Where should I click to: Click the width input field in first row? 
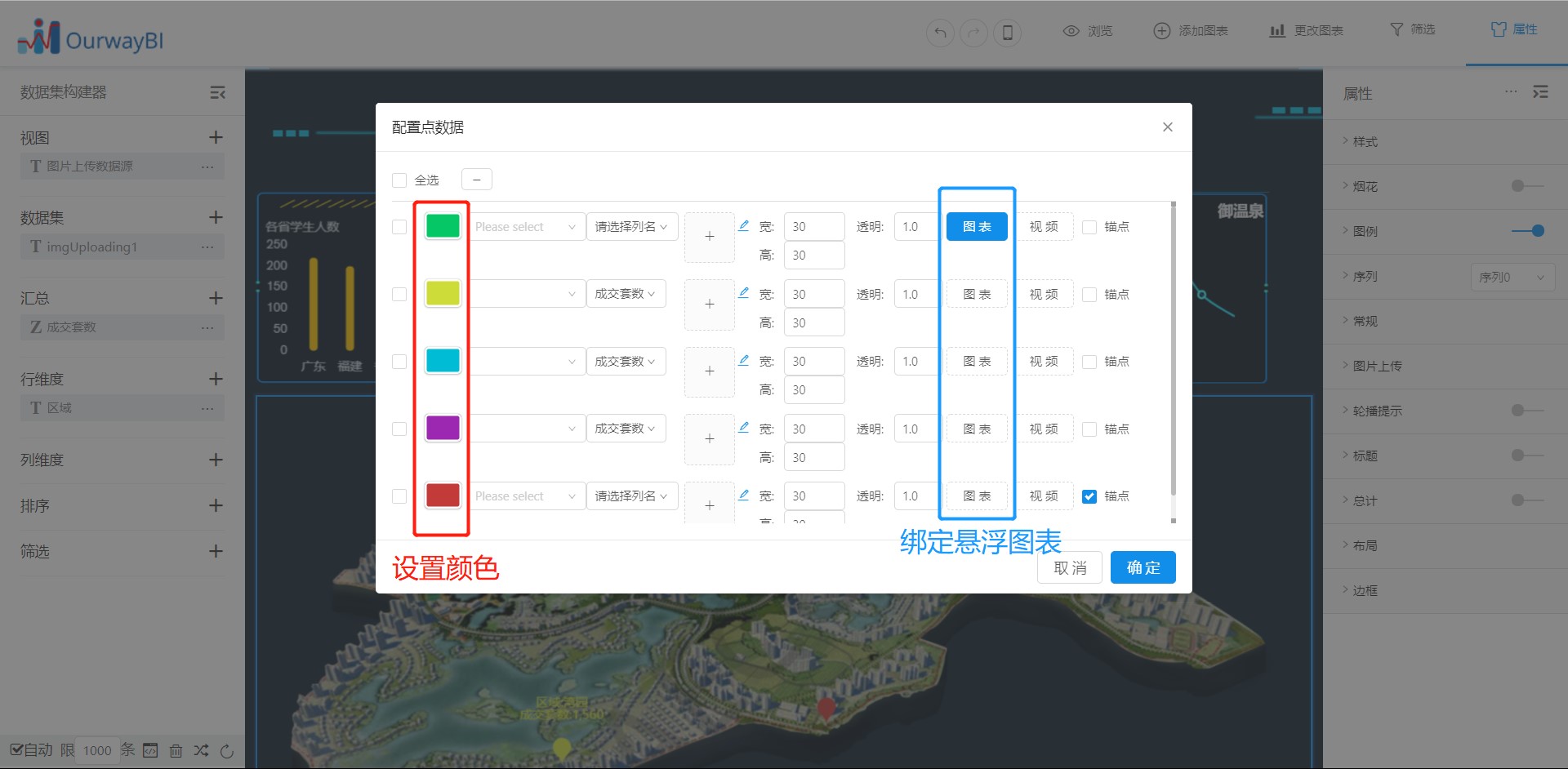(813, 227)
